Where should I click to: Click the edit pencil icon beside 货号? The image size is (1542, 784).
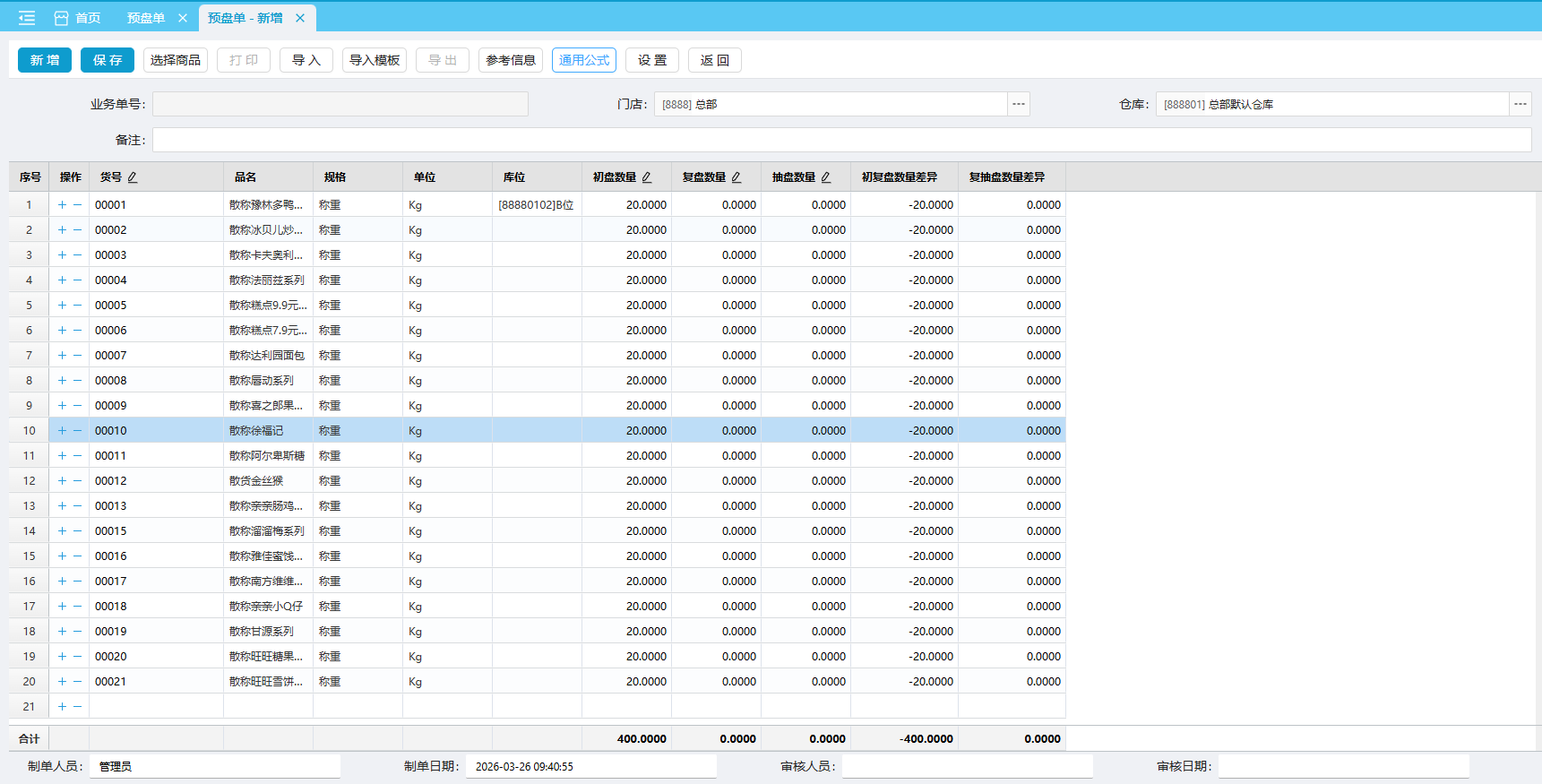tap(133, 177)
